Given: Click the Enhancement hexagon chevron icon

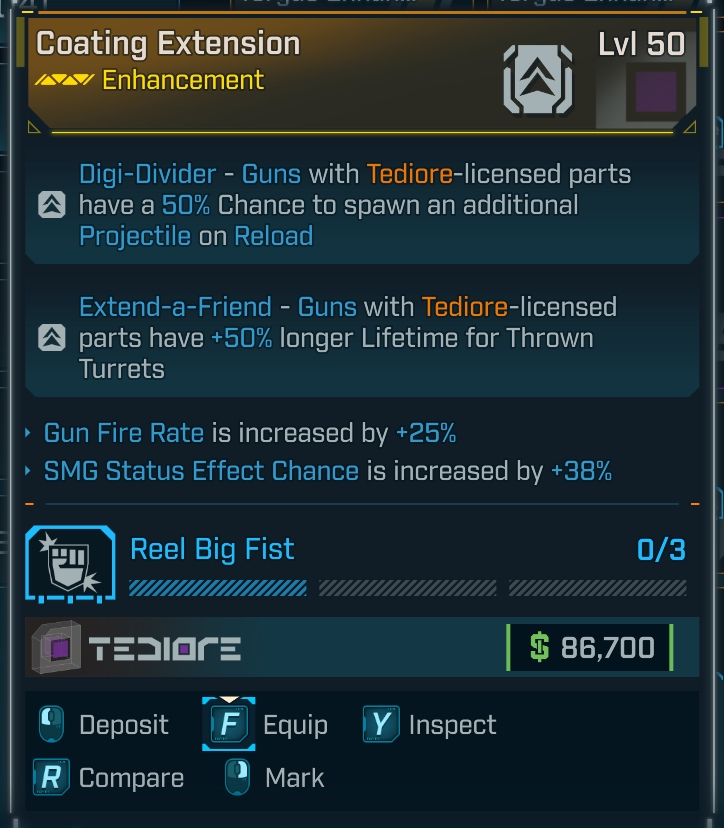Looking at the screenshot, I should tap(539, 80).
